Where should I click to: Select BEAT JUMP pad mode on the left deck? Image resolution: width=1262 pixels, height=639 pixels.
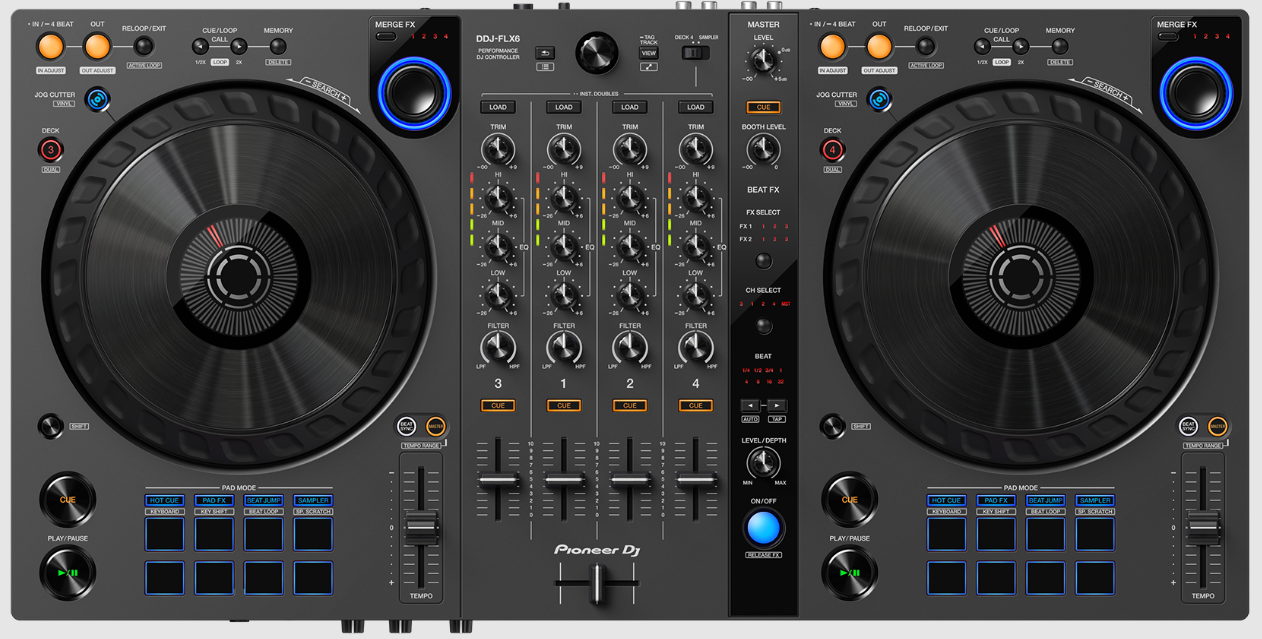(x=264, y=500)
